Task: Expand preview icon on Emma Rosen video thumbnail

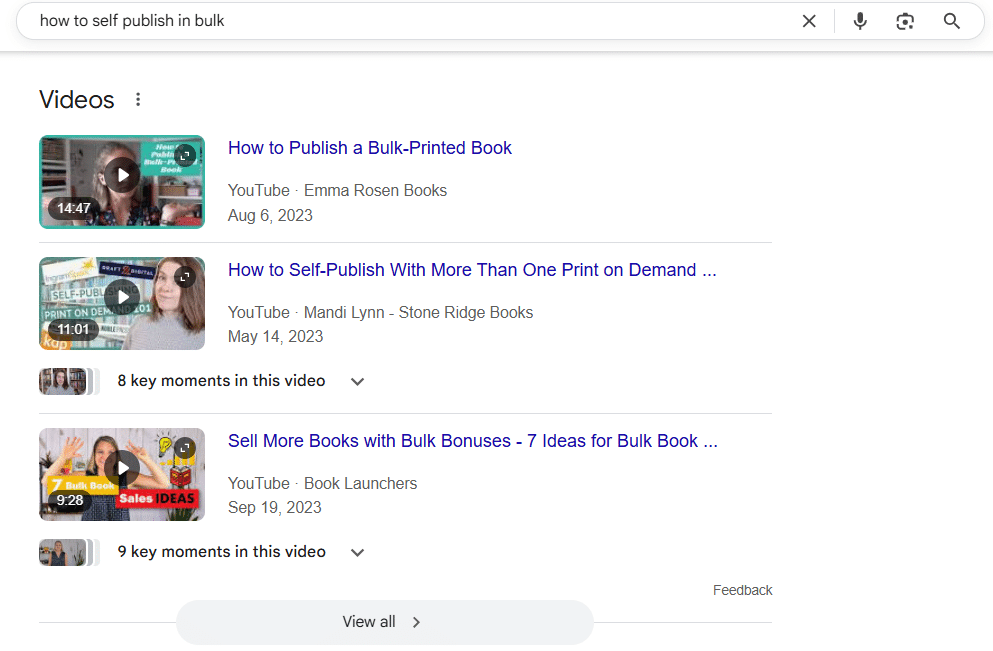Action: (185, 155)
